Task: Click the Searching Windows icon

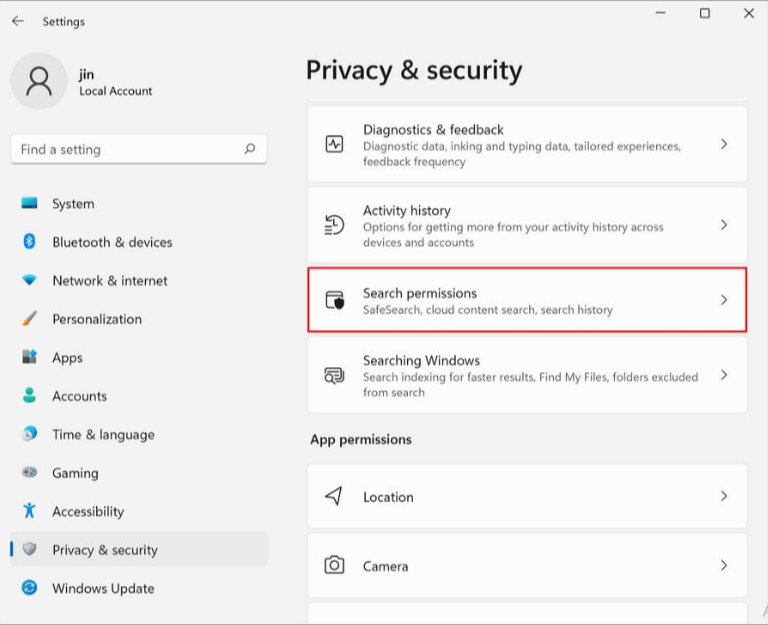Action: 335,375
